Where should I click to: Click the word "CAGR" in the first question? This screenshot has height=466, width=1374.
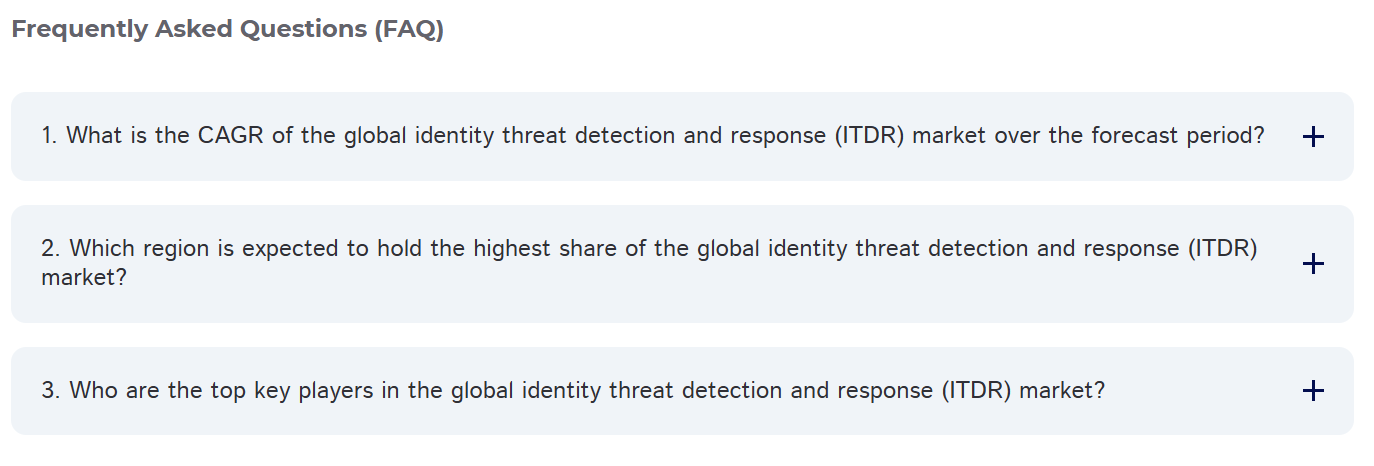coord(230,136)
